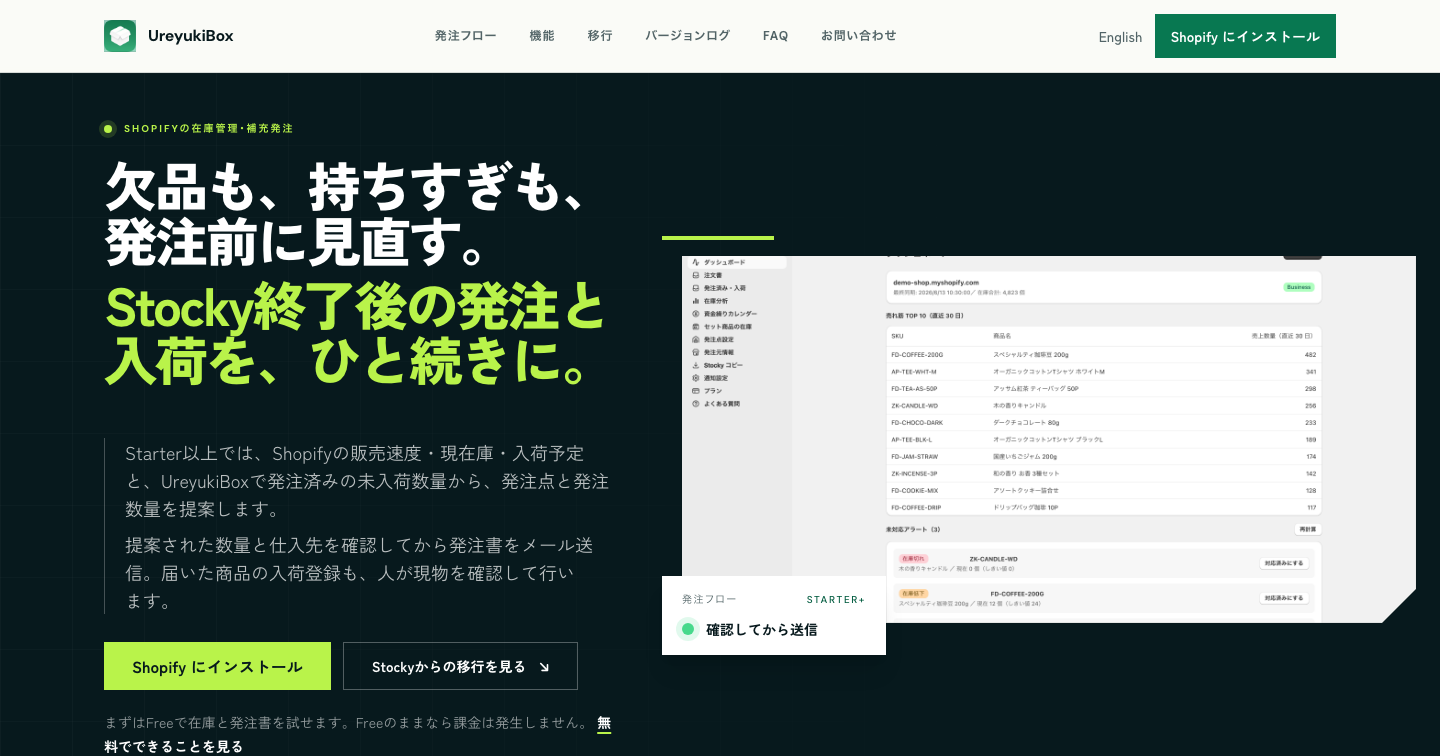The width and height of the screenshot is (1440, 756).
Task: Open the お問い合わせ nav item
Action: [859, 36]
